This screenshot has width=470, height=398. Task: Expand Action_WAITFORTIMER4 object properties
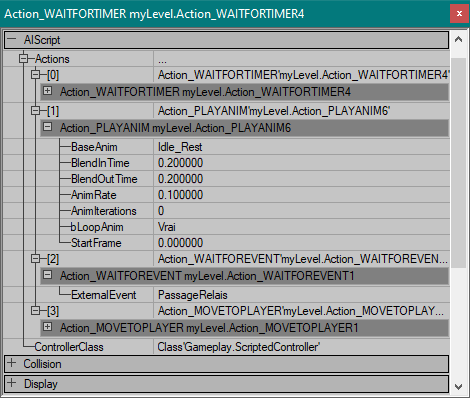(48, 91)
